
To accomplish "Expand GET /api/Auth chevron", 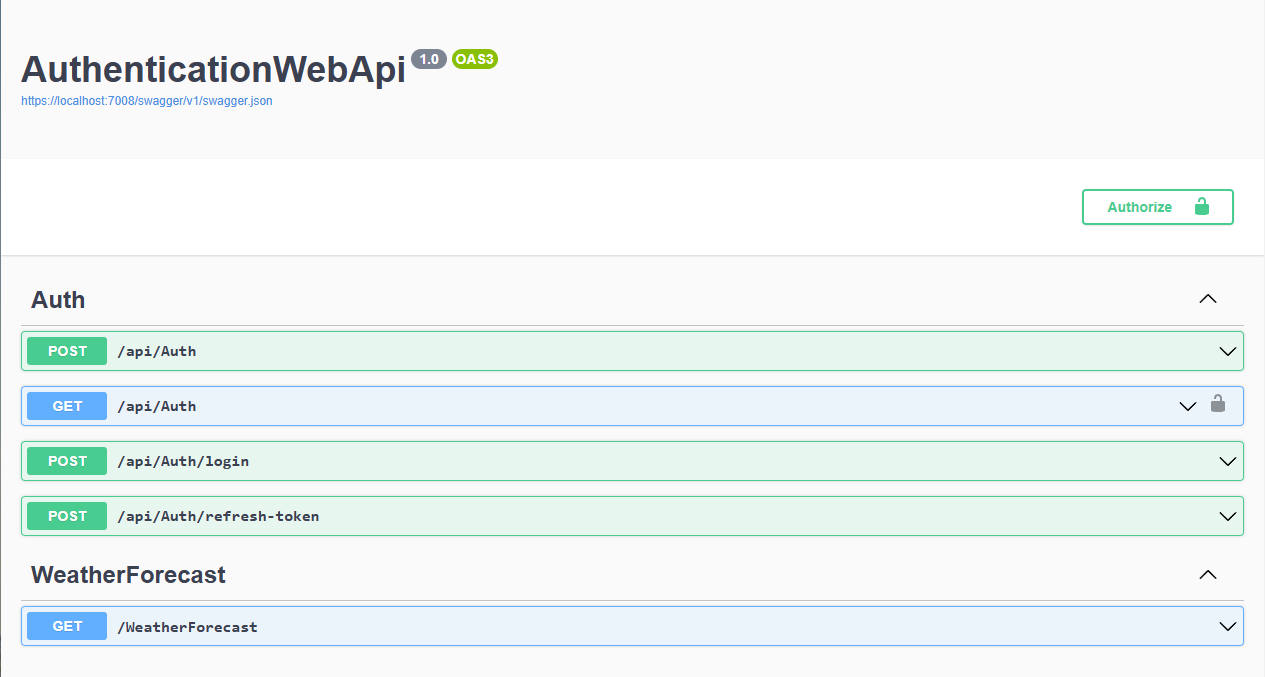I will pyautogui.click(x=1188, y=406).
